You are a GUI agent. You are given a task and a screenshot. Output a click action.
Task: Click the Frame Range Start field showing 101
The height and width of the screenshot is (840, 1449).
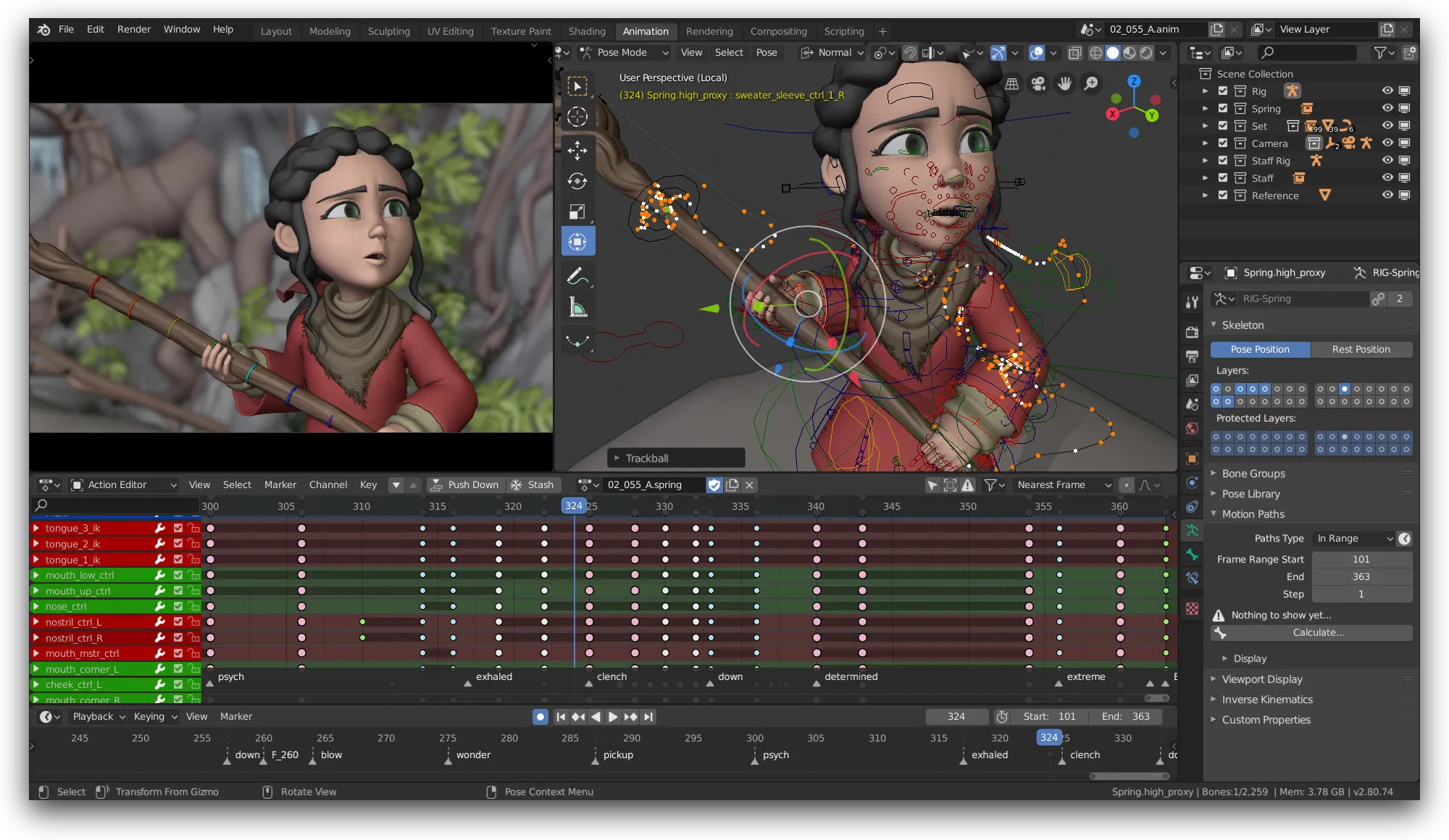point(1361,559)
